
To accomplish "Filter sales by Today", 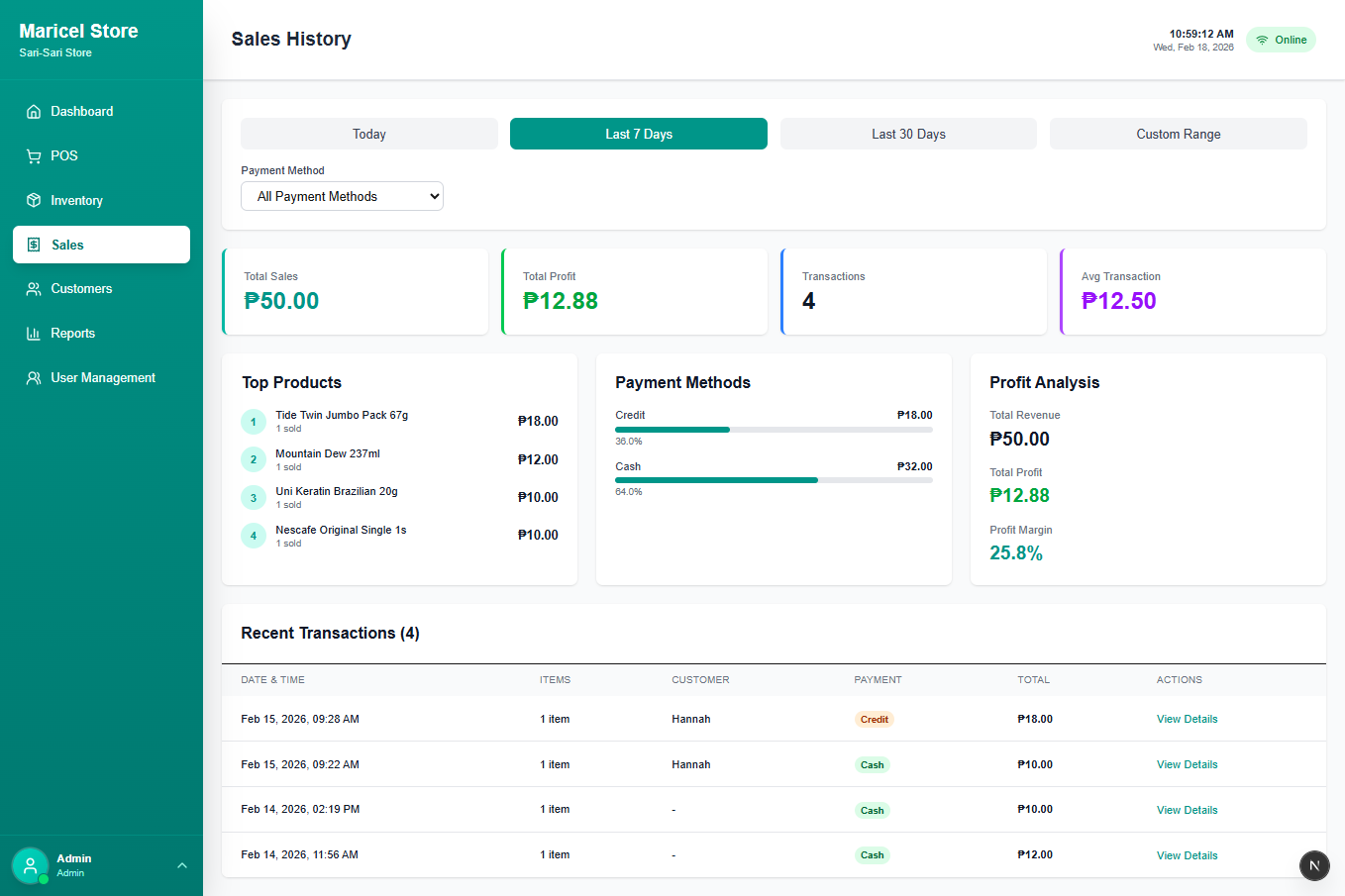I will pos(369,134).
